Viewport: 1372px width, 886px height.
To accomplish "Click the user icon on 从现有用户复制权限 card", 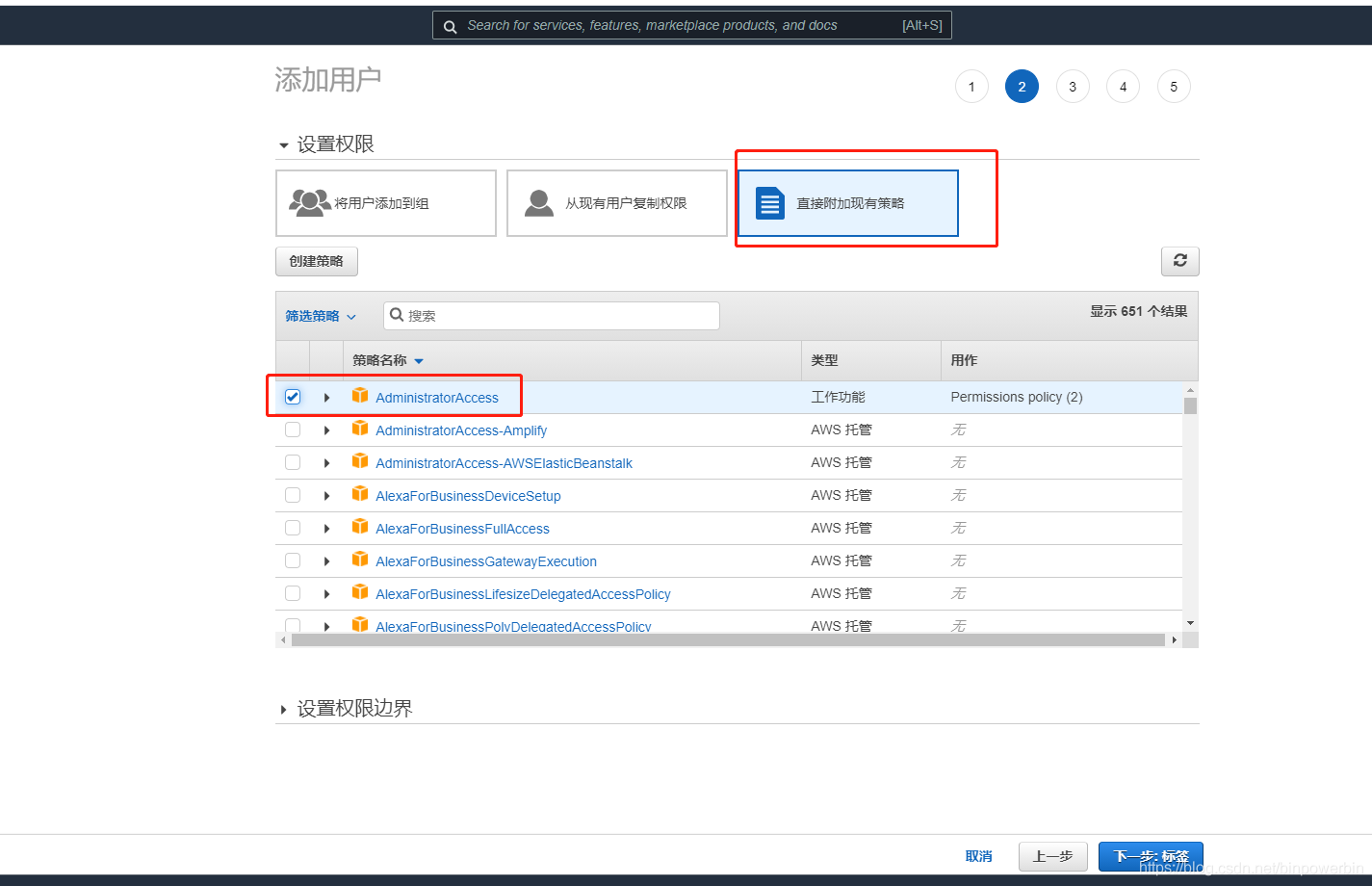I will 538,202.
